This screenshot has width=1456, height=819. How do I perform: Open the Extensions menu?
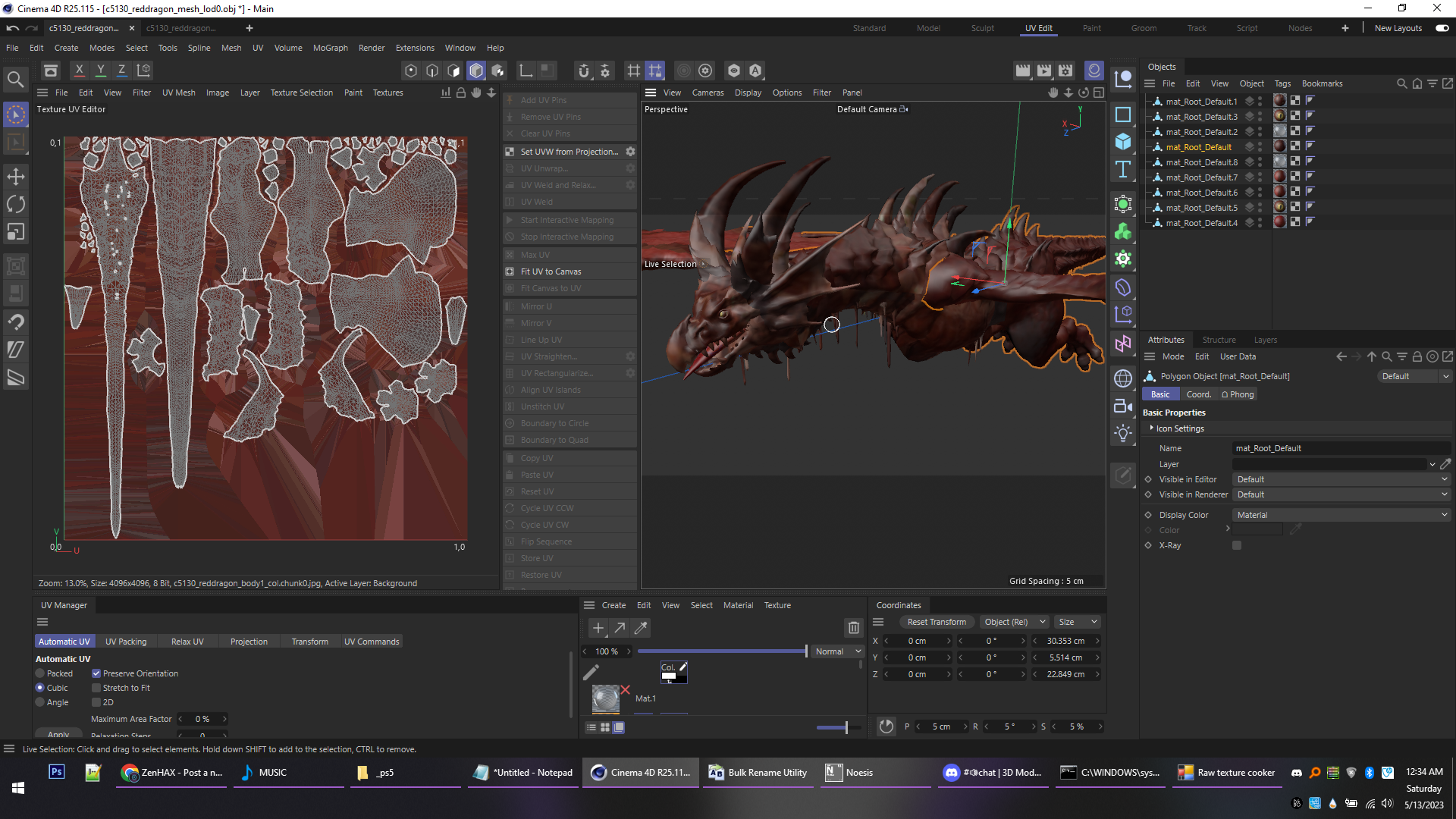[415, 48]
